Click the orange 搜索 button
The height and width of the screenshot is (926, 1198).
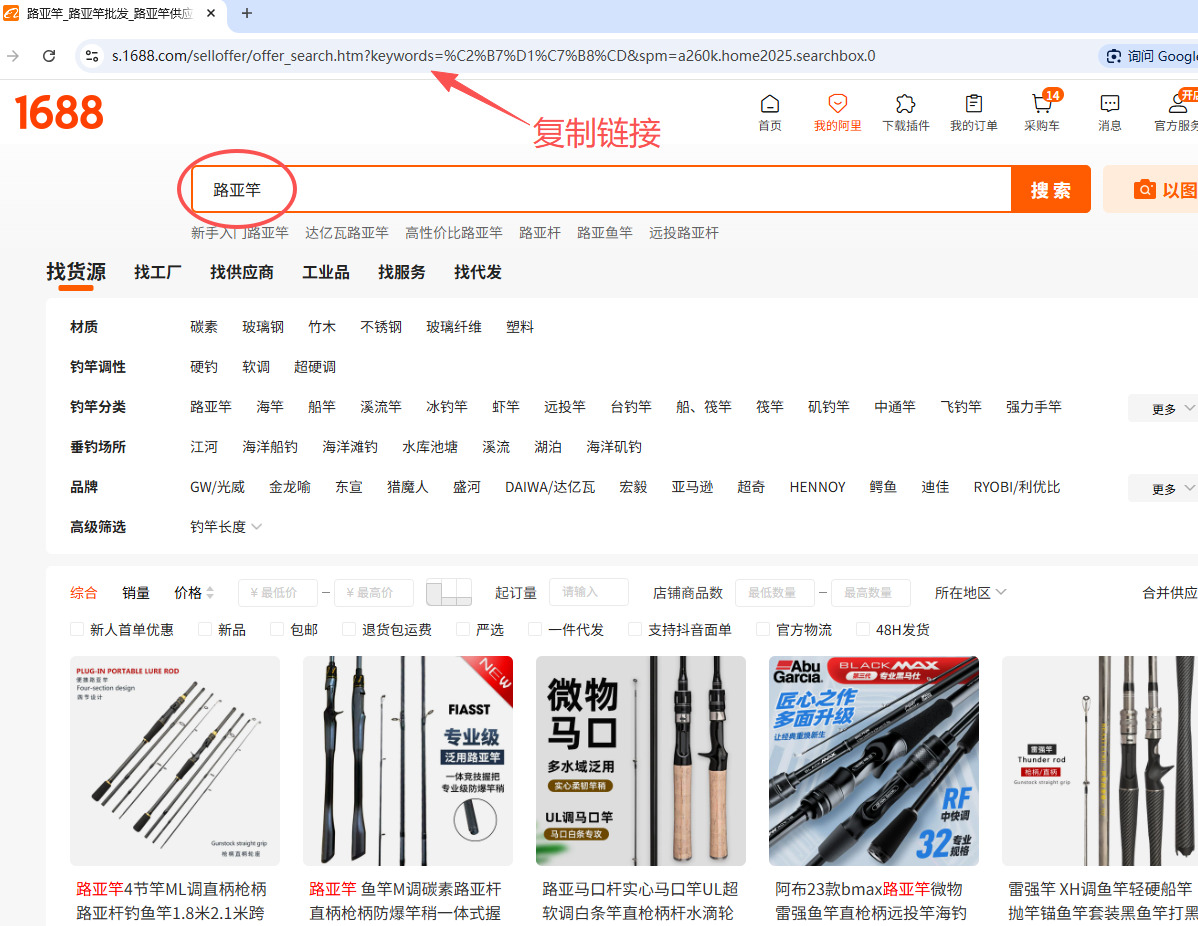[x=1051, y=189]
